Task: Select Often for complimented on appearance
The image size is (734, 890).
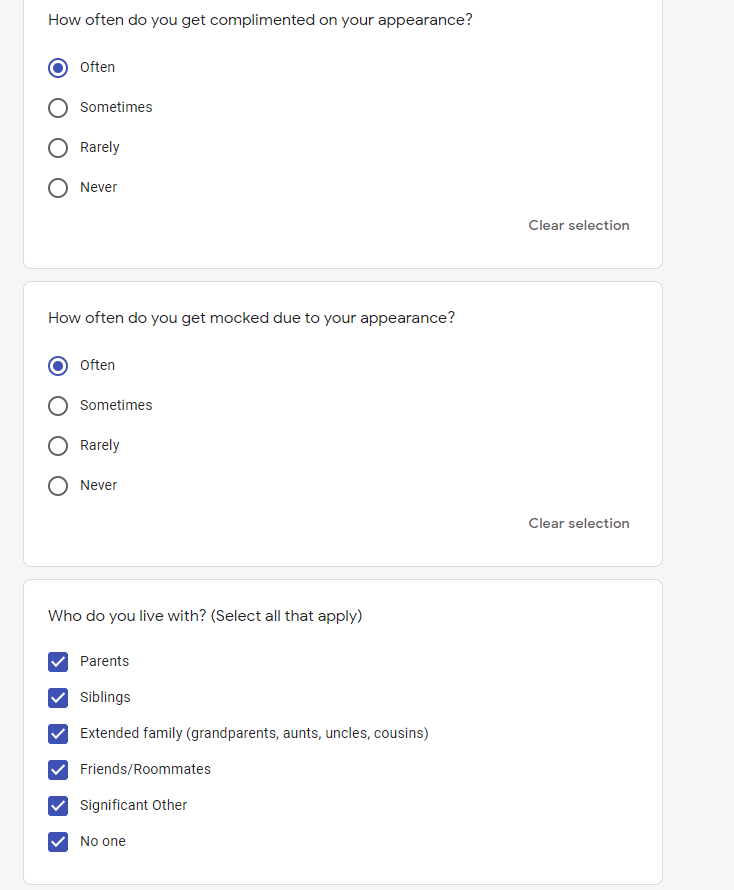Action: [58, 68]
